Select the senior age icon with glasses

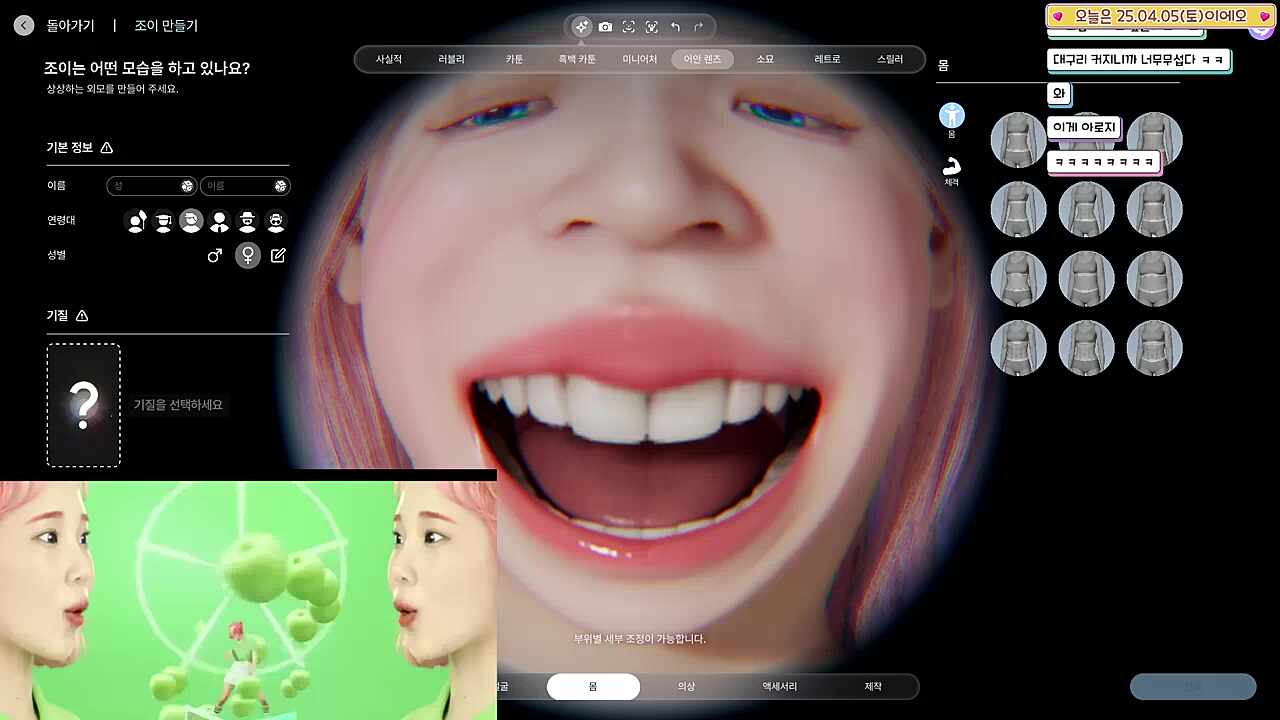[276, 221]
